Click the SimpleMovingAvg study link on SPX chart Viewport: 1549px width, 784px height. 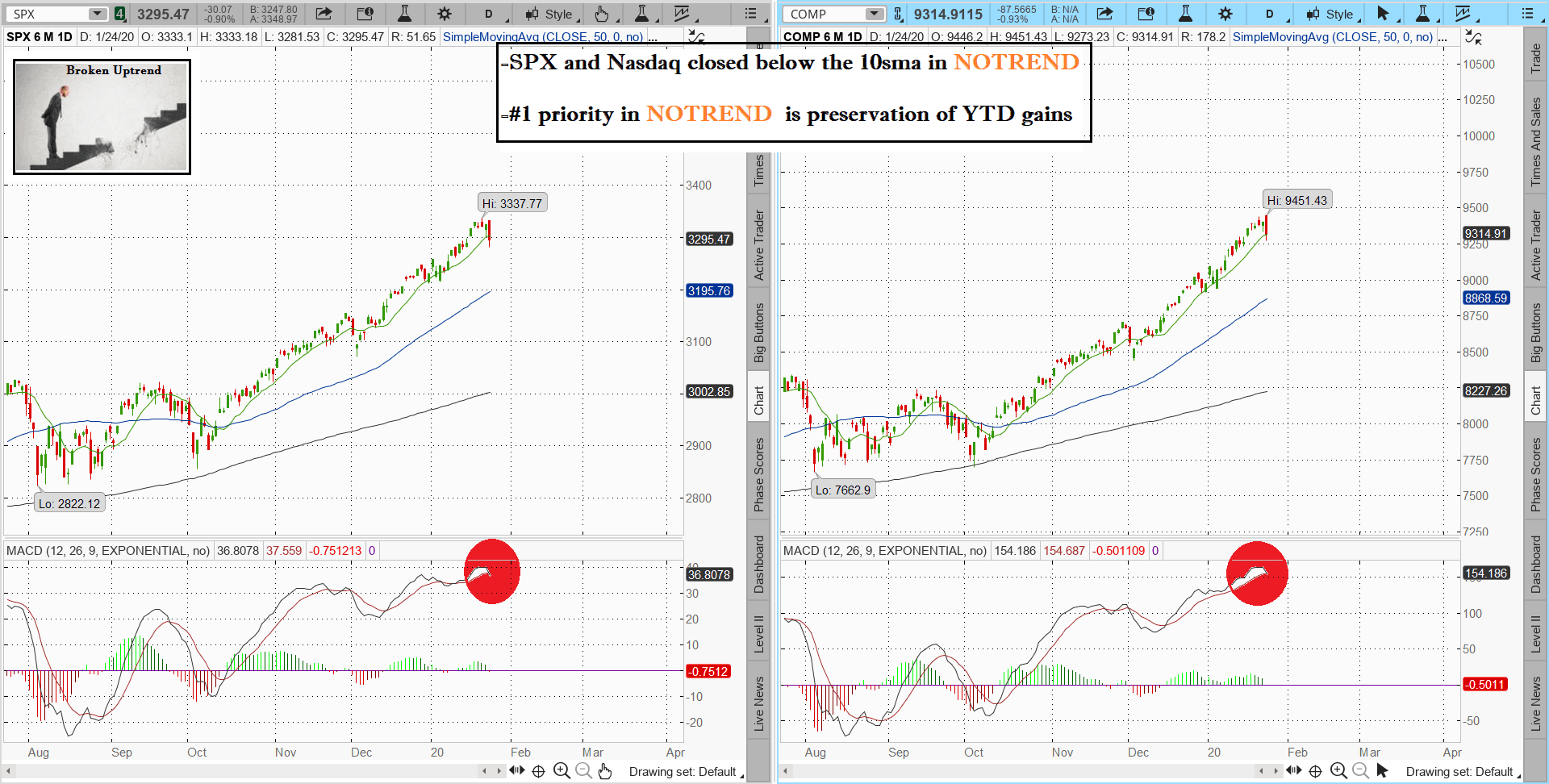tap(543, 37)
